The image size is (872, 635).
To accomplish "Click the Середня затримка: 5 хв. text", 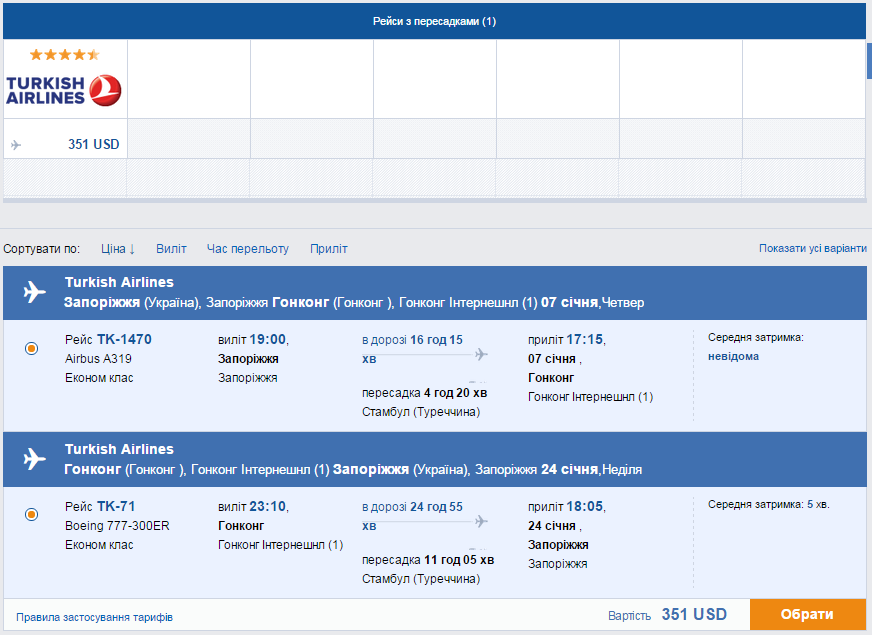I will [769, 504].
